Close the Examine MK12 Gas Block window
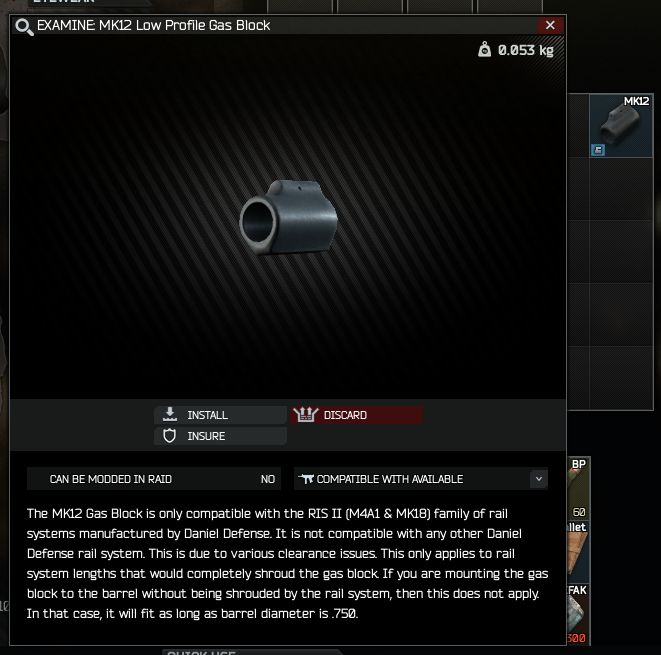Viewport: 661px width, 655px height. point(550,25)
